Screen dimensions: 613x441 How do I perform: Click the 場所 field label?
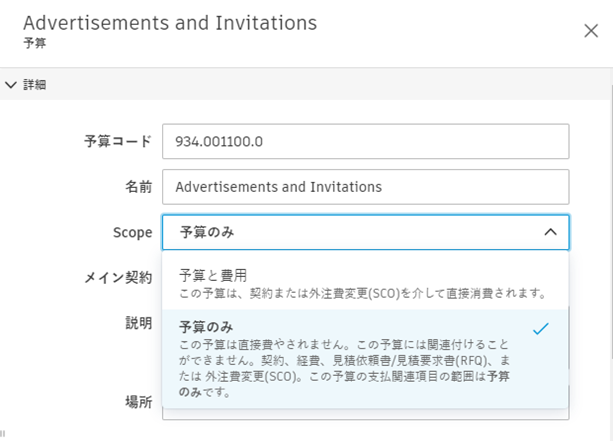[138, 402]
